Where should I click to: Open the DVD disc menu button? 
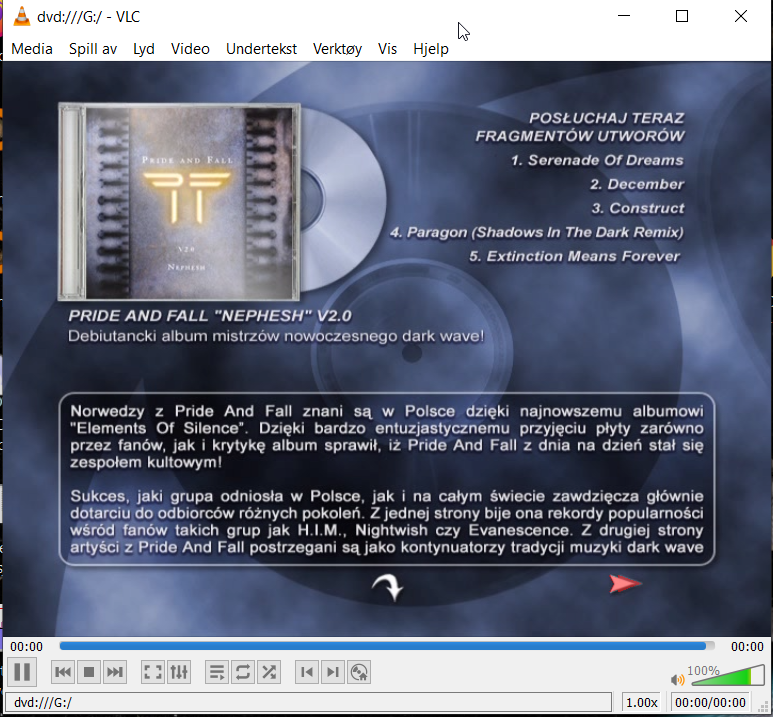click(359, 672)
